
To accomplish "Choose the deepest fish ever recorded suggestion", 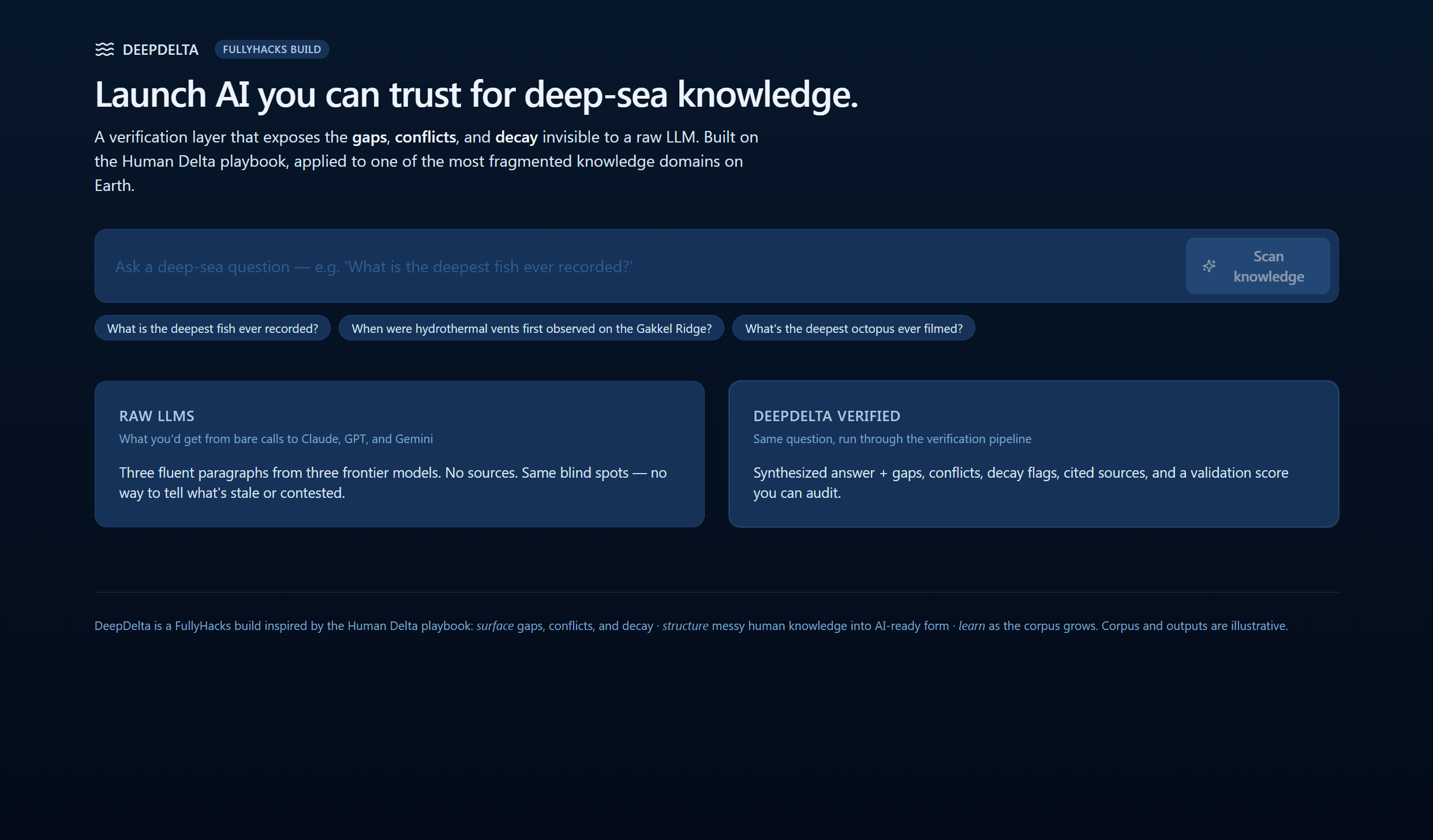I will (x=212, y=328).
